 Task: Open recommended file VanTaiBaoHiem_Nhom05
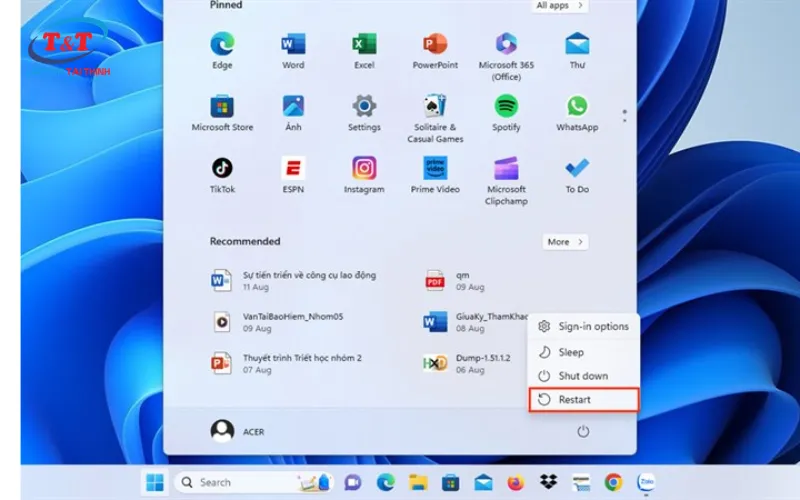pyautogui.click(x=278, y=322)
